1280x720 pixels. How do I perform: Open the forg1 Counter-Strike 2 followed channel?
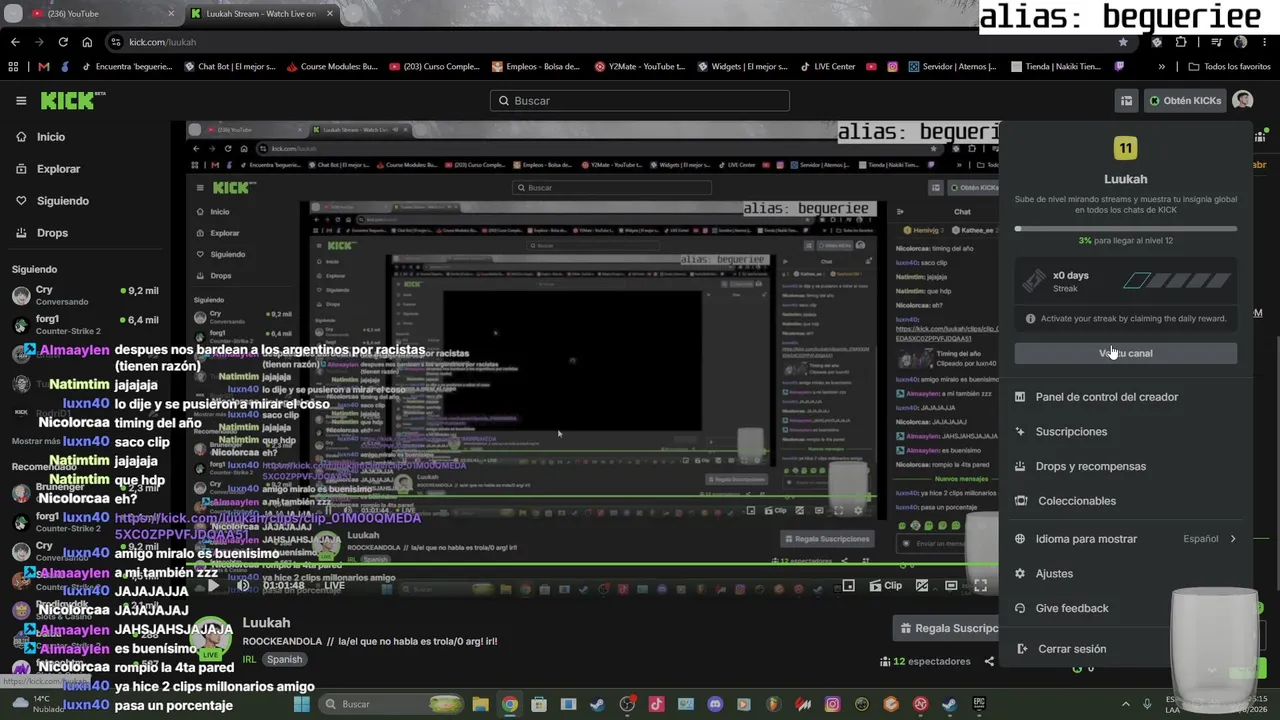(85, 325)
